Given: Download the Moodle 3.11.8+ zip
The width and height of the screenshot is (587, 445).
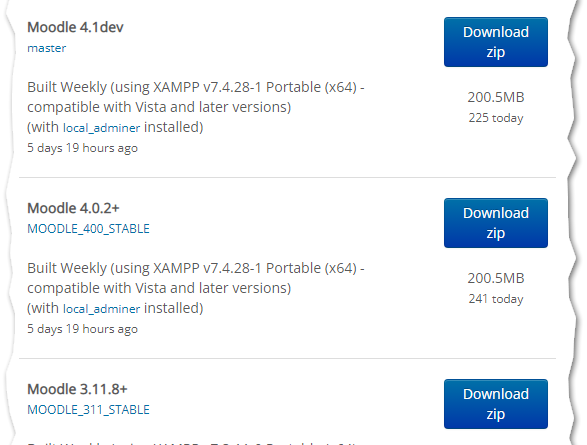Looking at the screenshot, I should (x=496, y=404).
